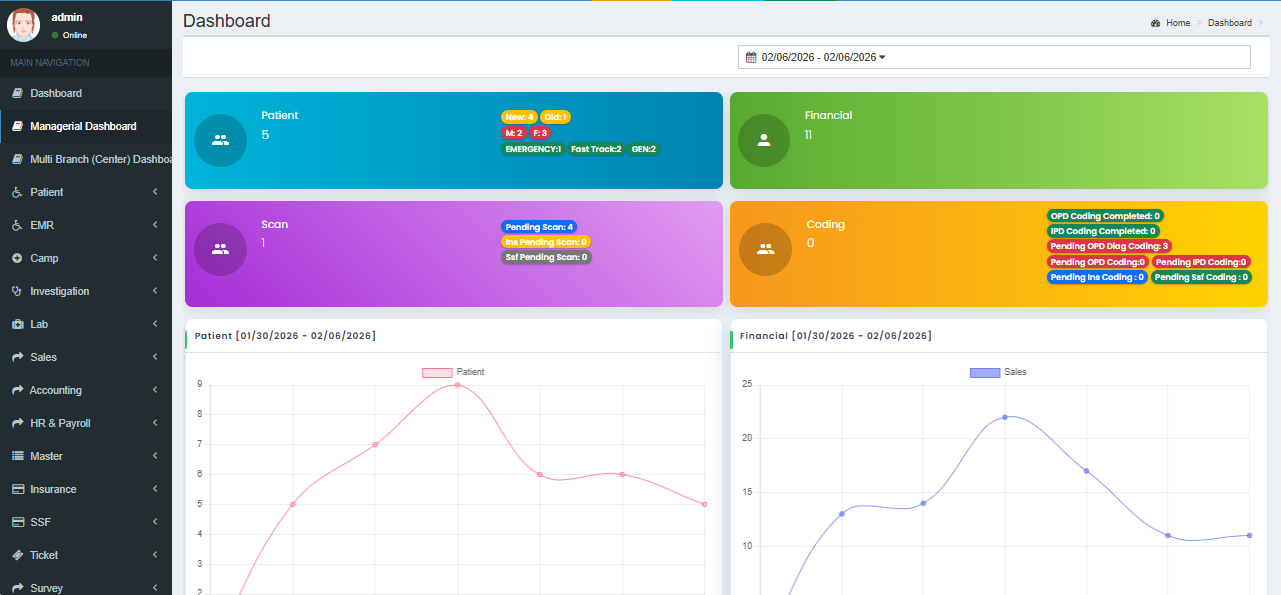Image resolution: width=1281 pixels, height=595 pixels.
Task: Click the admin user avatar
Action: (x=23, y=25)
